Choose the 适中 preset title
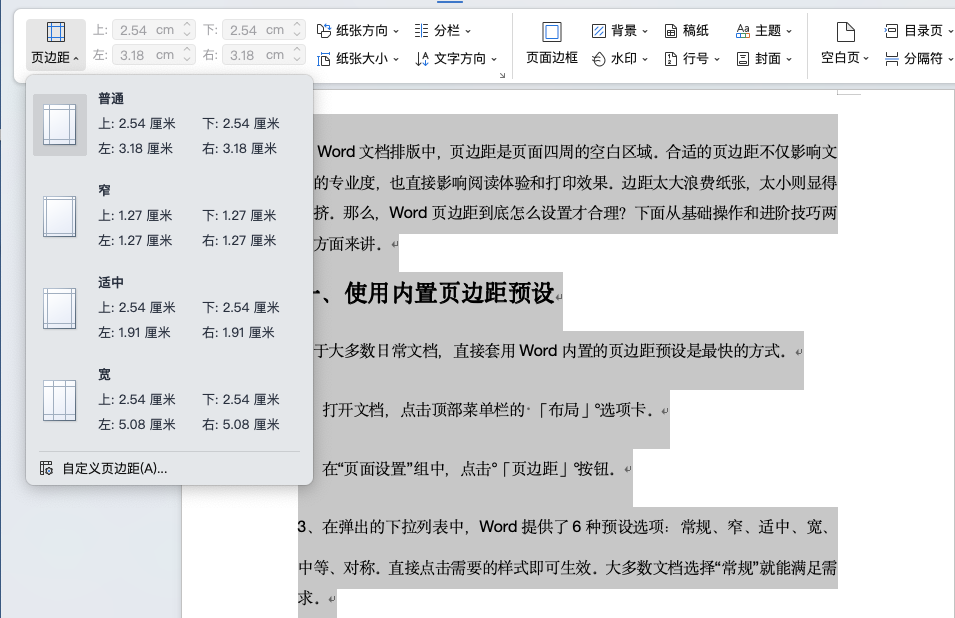This screenshot has height=618, width=955. pyautogui.click(x=111, y=283)
